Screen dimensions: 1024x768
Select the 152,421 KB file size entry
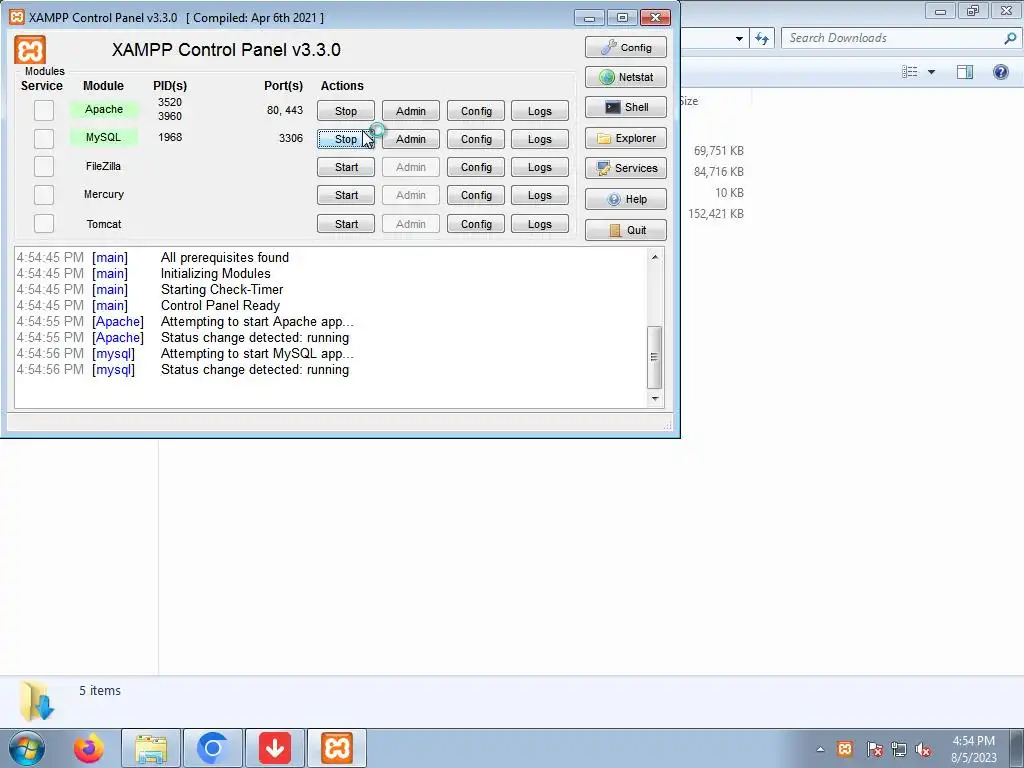[716, 214]
